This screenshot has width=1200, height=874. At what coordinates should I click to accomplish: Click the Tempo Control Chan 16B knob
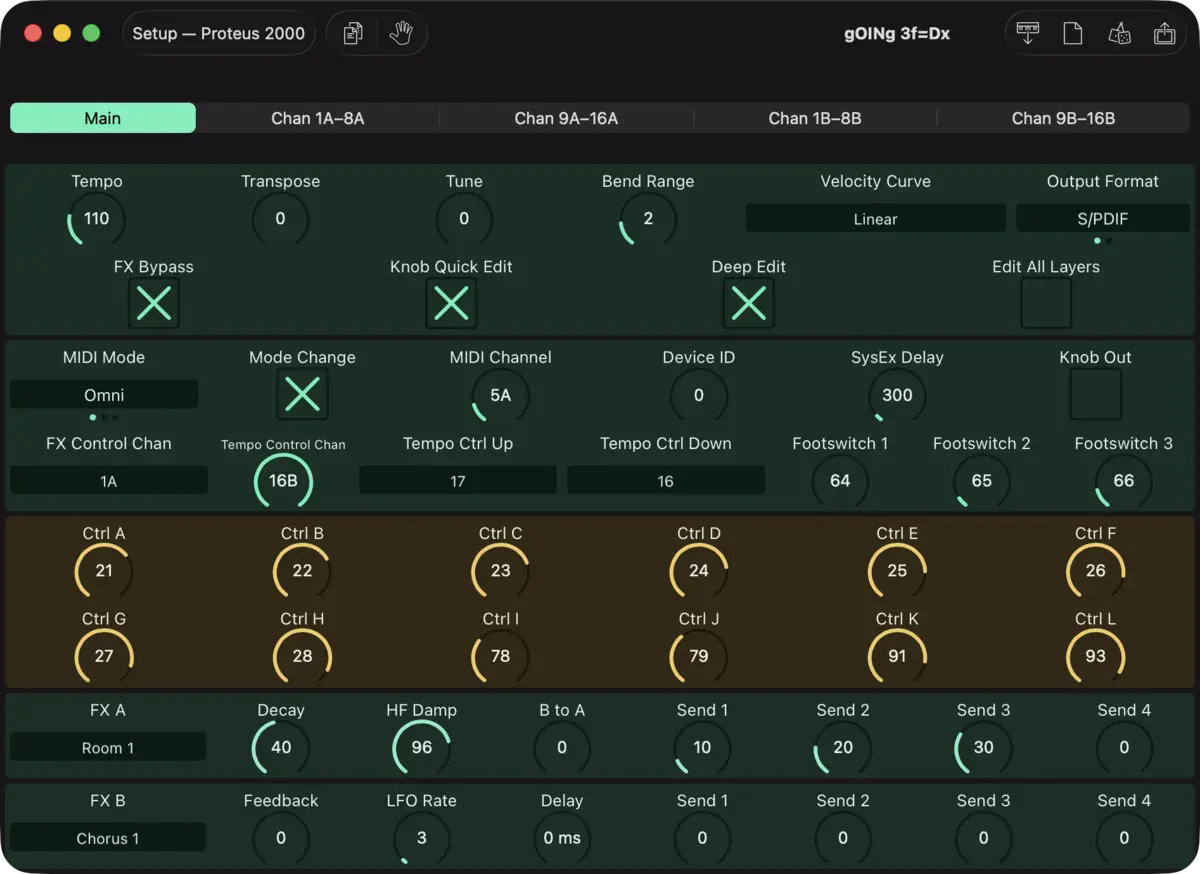tap(283, 481)
